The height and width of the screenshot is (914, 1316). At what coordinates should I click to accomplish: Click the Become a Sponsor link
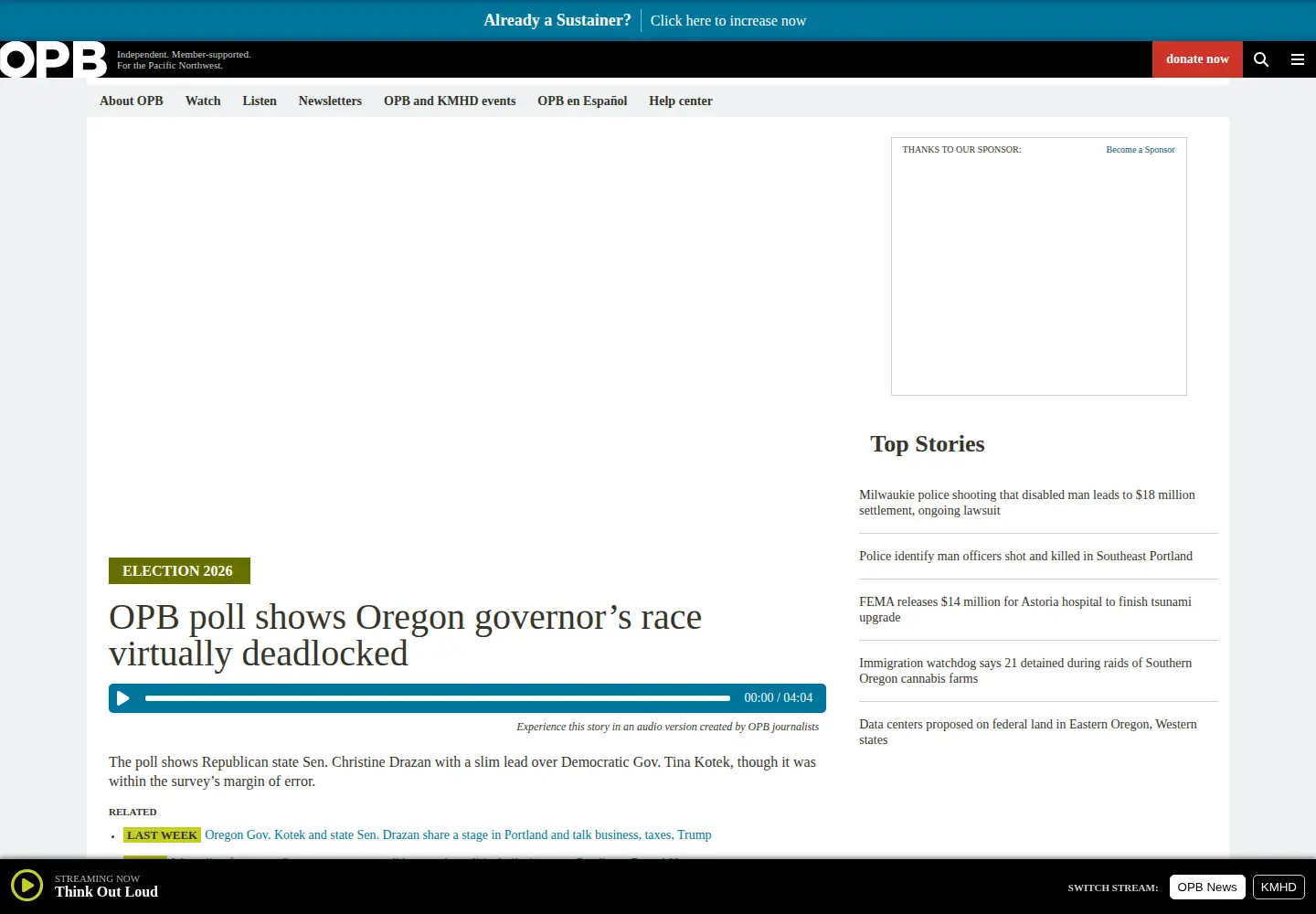pyautogui.click(x=1141, y=150)
